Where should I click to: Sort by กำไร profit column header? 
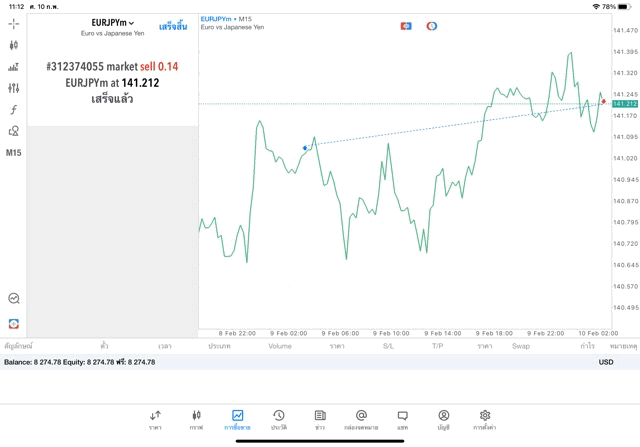[587, 346]
